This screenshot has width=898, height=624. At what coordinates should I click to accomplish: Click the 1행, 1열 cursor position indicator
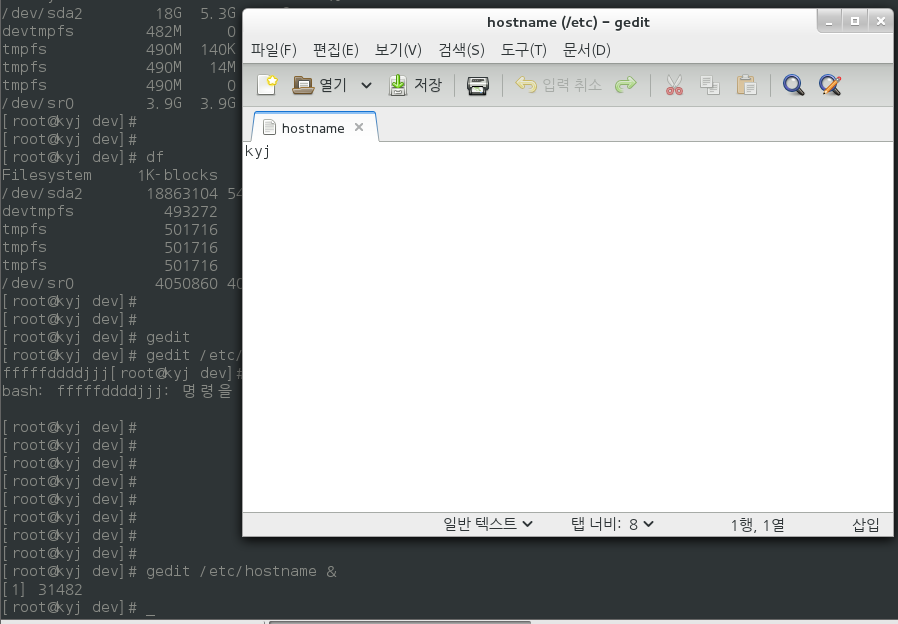(x=757, y=524)
